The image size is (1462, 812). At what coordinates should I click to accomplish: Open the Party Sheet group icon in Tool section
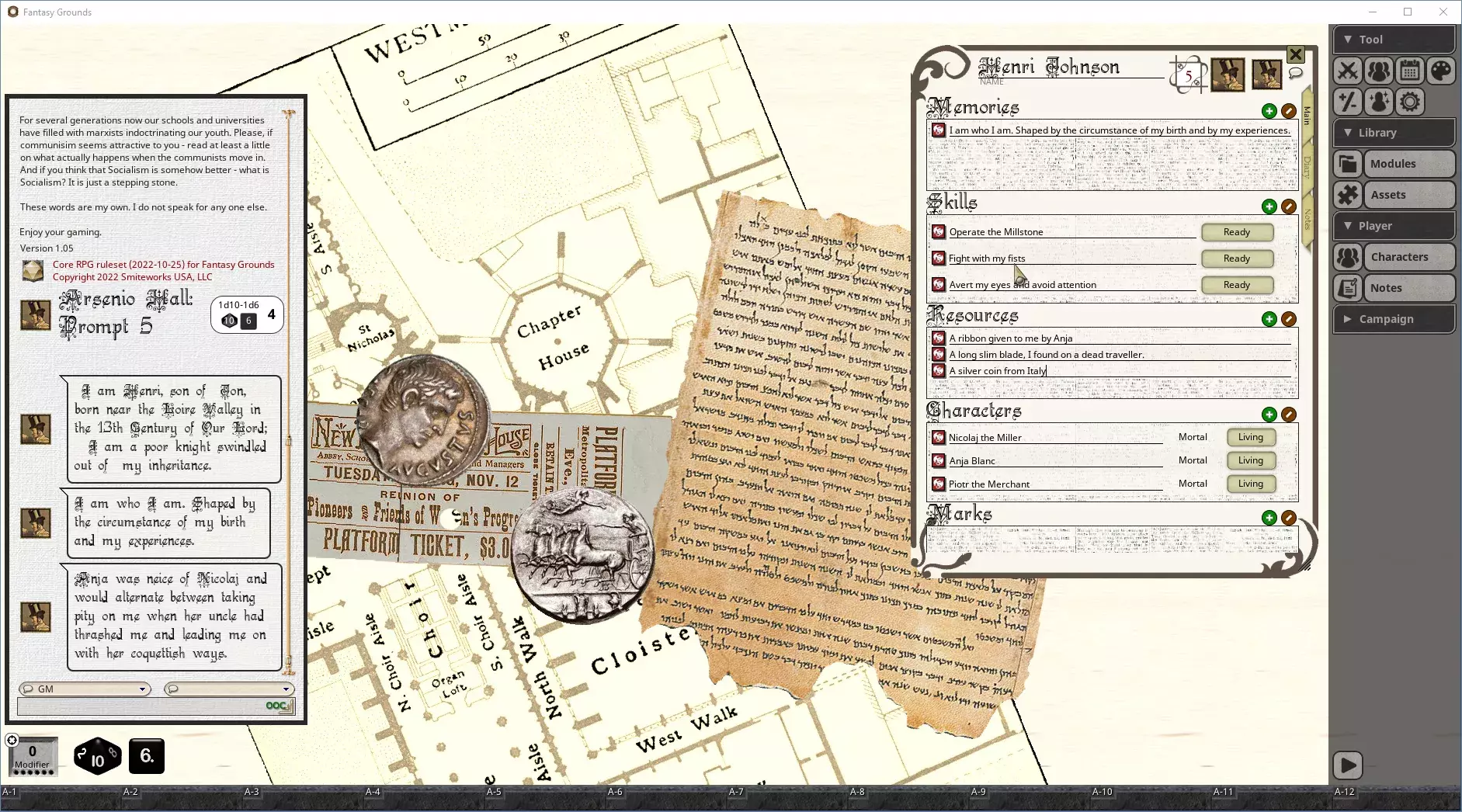[x=1379, y=71]
